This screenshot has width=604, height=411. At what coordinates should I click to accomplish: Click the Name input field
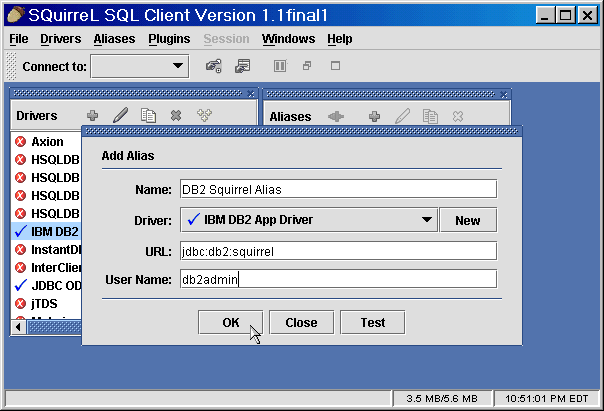pos(338,189)
